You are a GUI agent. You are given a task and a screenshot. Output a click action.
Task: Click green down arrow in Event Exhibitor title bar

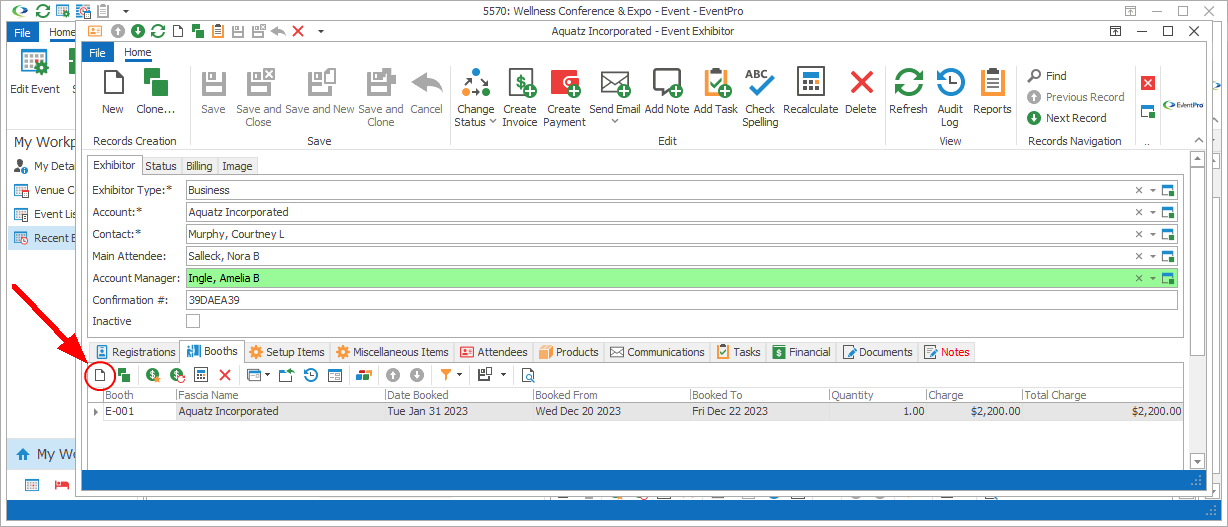pos(138,32)
